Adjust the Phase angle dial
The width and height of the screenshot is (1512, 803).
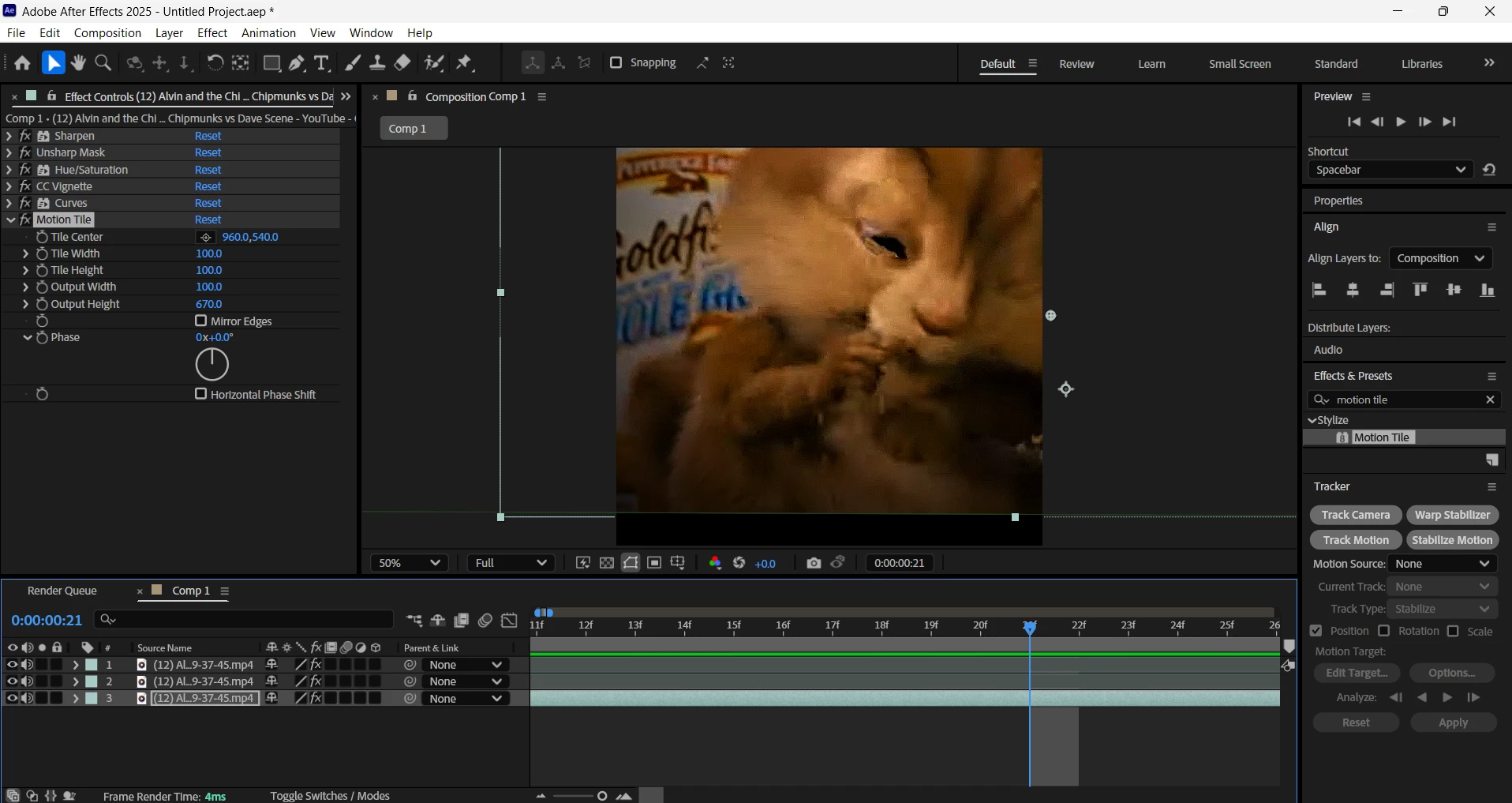point(211,364)
